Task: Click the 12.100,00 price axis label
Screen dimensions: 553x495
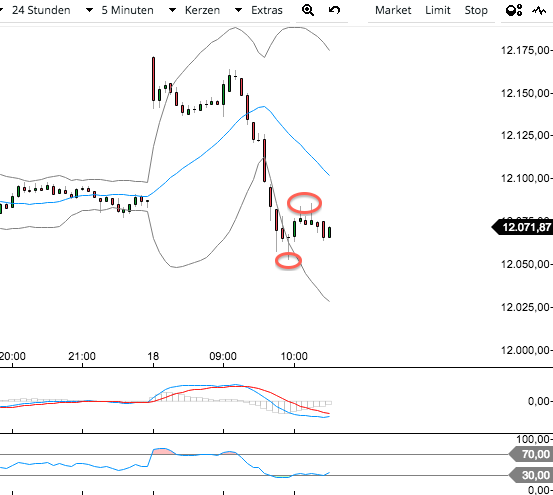Action: pos(525,178)
